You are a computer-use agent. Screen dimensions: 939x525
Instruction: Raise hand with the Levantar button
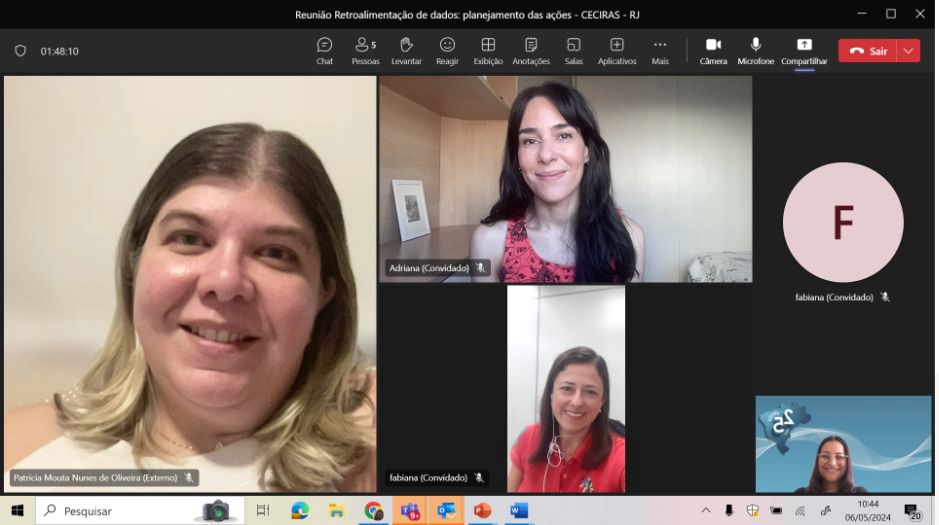(406, 50)
